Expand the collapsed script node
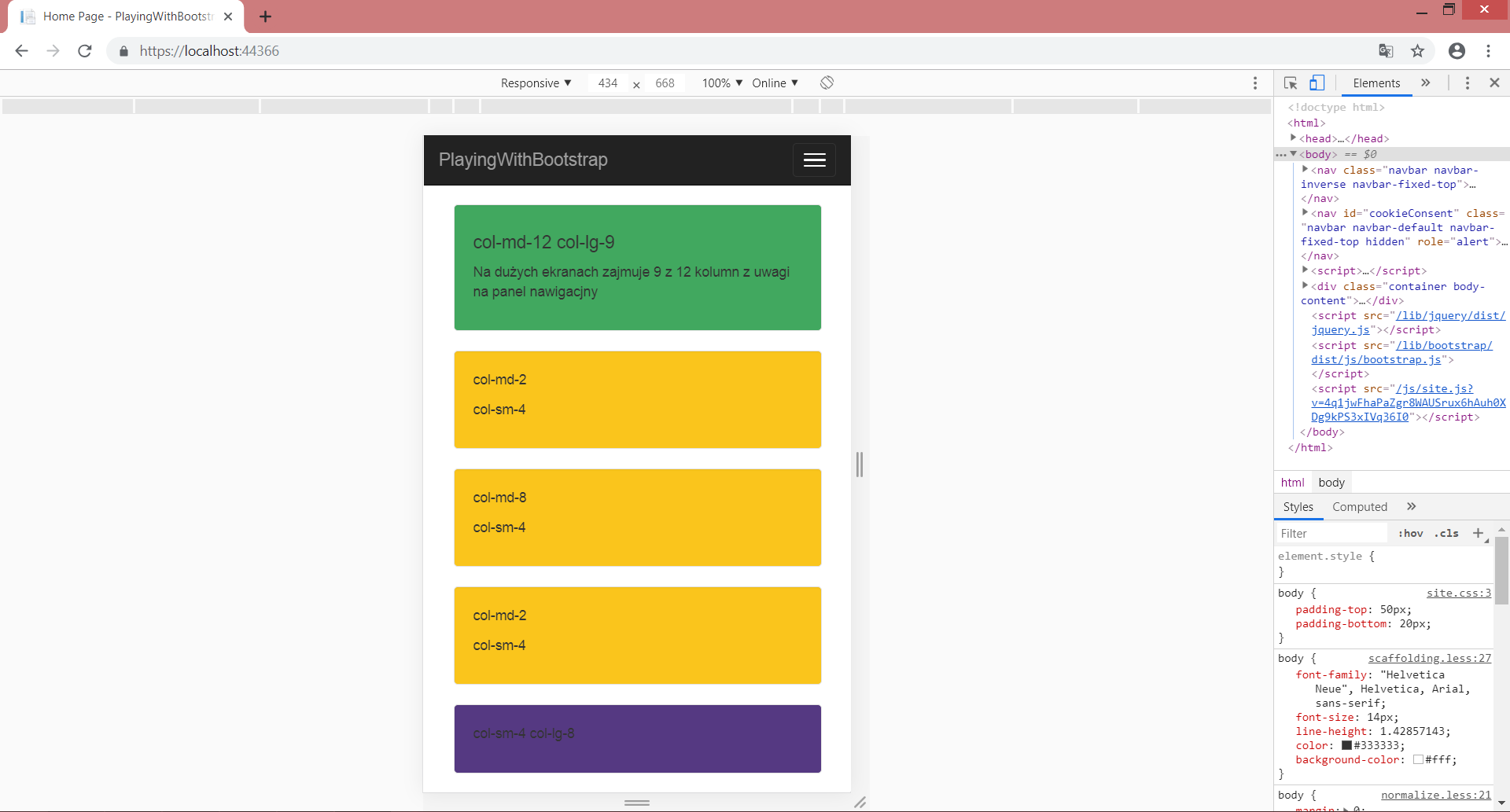Image resolution: width=1510 pixels, height=812 pixels. coord(1305,270)
